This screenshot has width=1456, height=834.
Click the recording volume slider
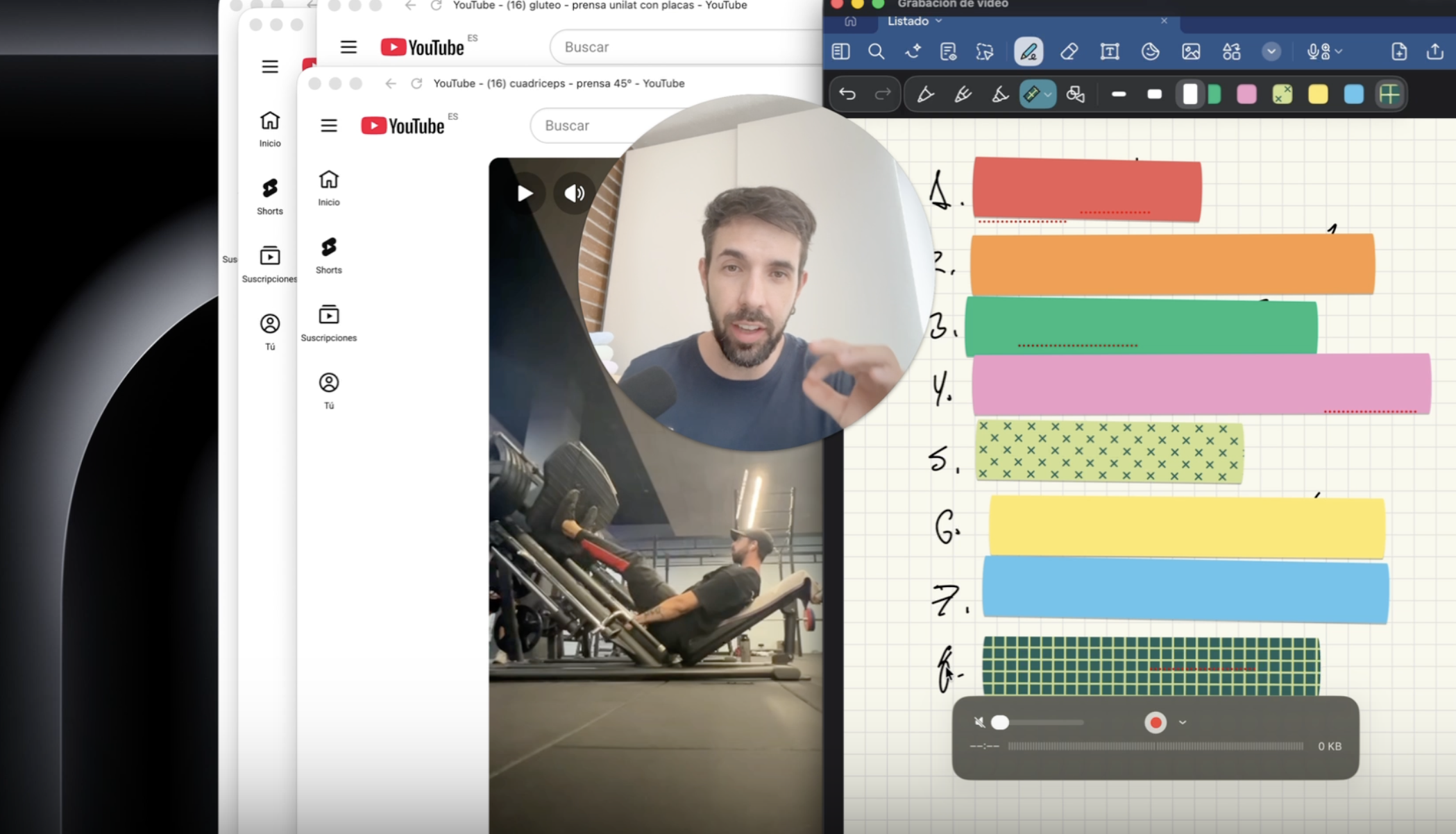1038,722
